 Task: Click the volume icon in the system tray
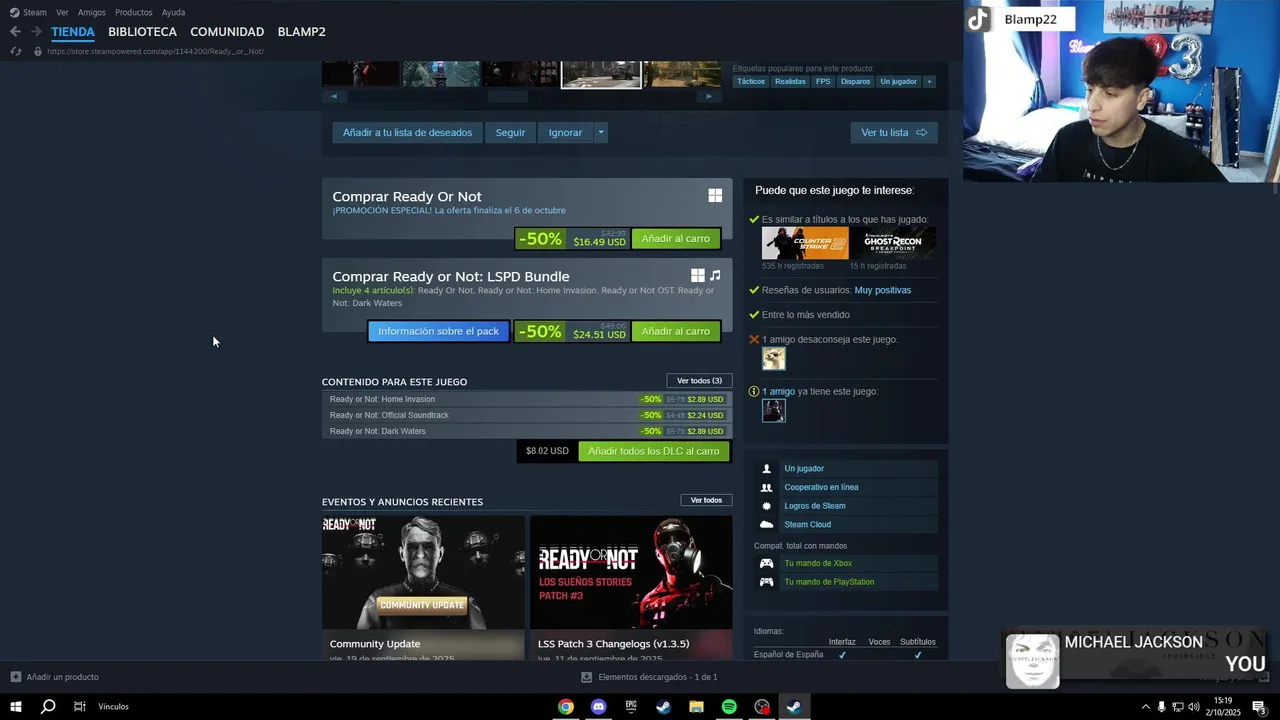point(1194,707)
